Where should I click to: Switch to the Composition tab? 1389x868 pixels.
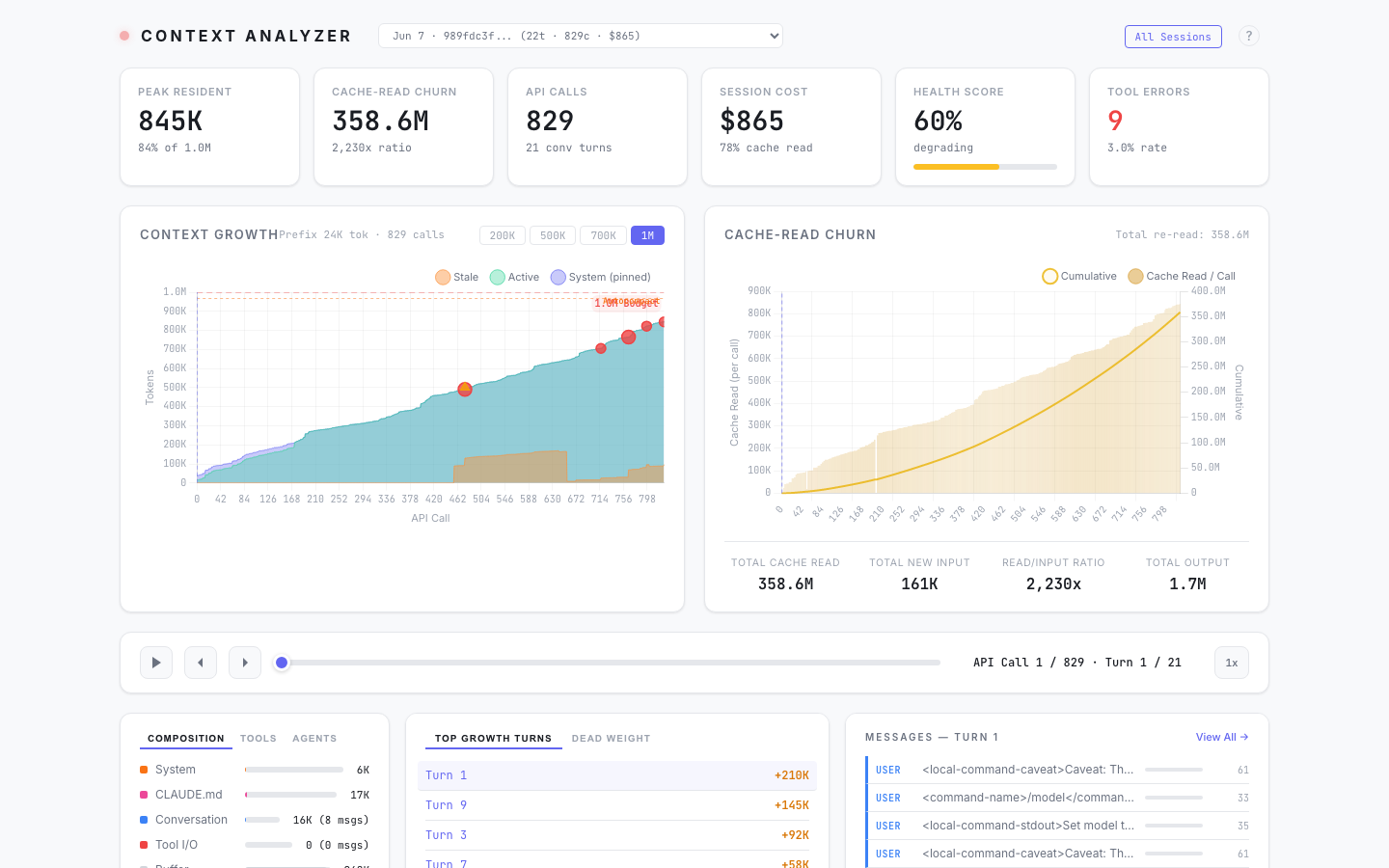[x=186, y=739]
